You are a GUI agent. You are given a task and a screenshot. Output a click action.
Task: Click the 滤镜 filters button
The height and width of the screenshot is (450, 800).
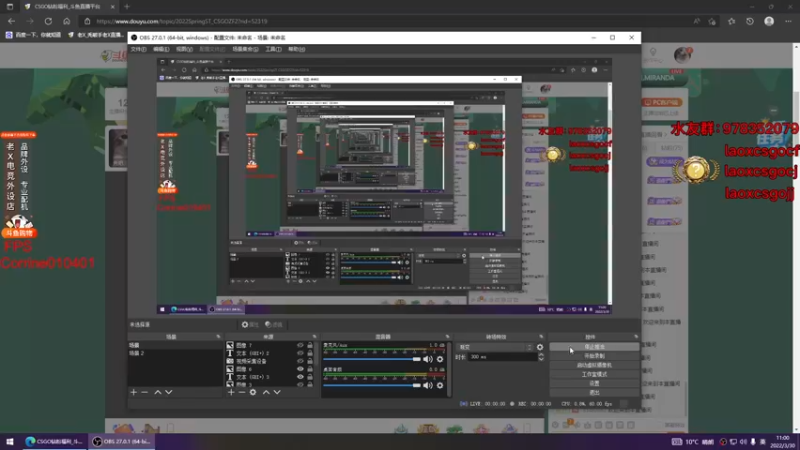[274, 324]
